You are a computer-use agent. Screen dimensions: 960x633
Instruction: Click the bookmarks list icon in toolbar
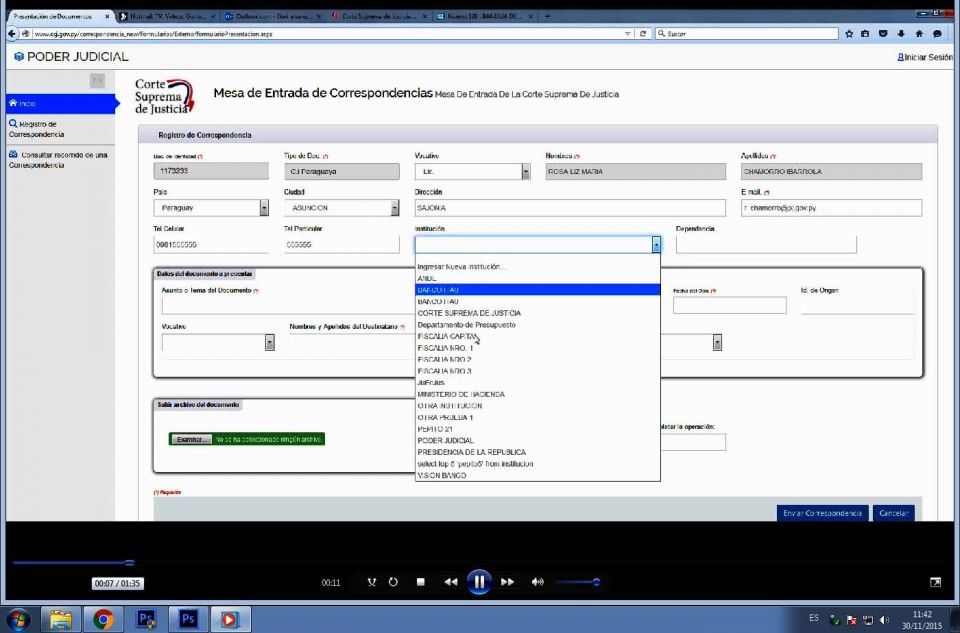865,34
